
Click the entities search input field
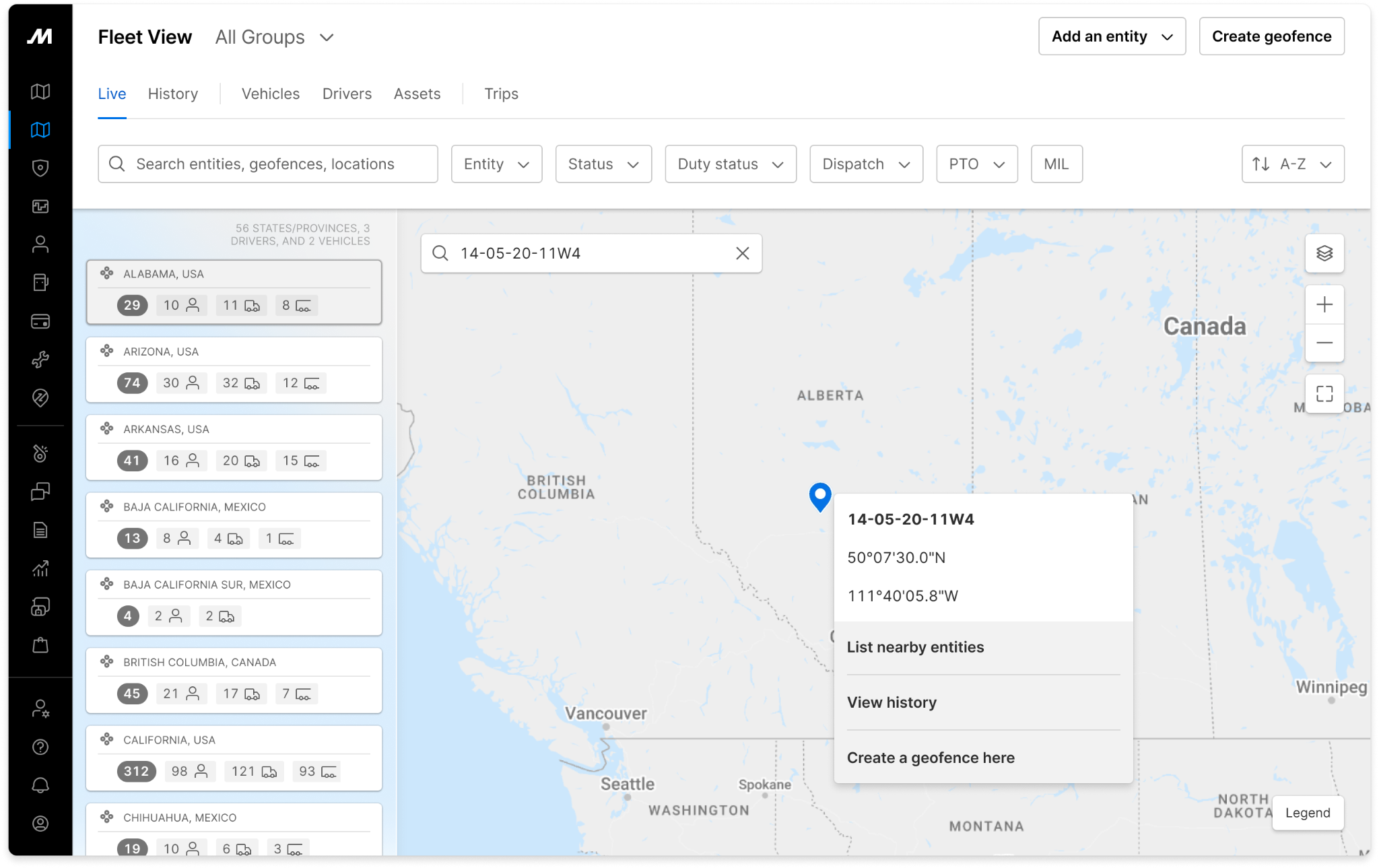click(268, 164)
